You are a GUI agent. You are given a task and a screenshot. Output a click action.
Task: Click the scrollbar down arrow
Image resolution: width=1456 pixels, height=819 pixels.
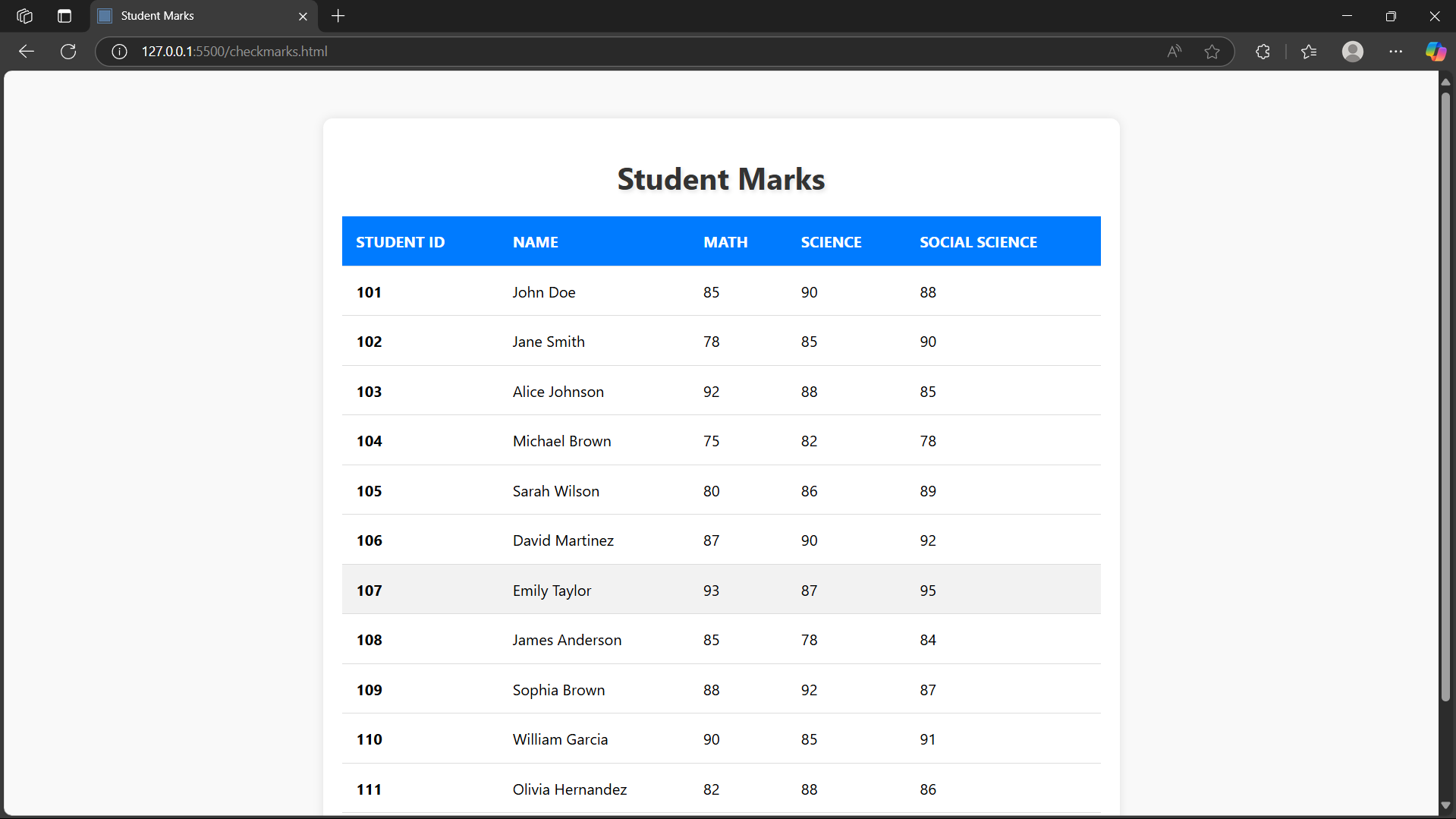[1445, 805]
